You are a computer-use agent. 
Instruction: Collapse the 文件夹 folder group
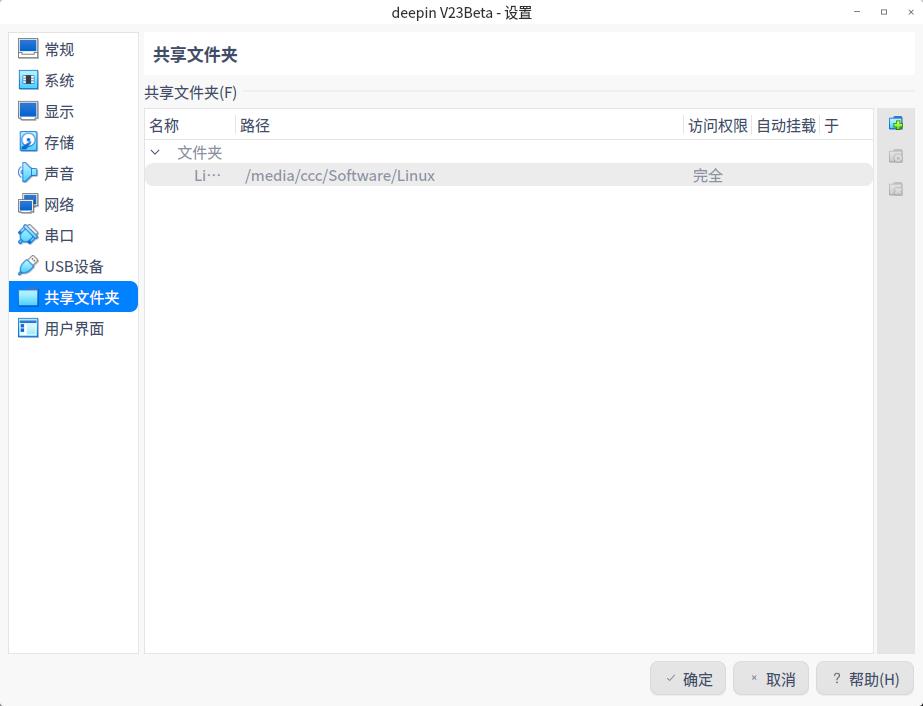click(x=155, y=152)
